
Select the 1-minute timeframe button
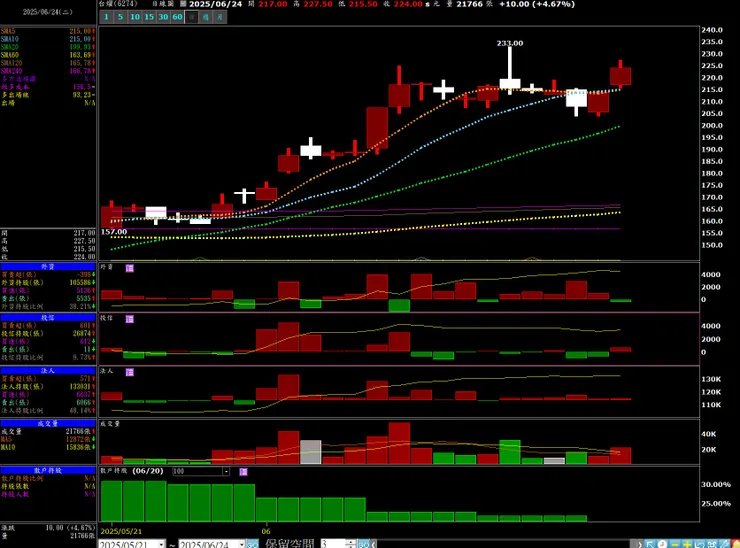pyautogui.click(x=106, y=17)
